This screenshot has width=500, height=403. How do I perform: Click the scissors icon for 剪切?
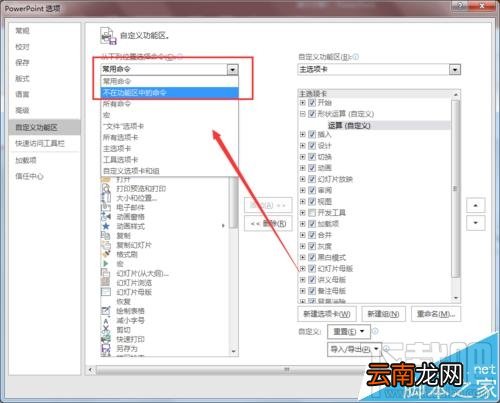click(106, 330)
